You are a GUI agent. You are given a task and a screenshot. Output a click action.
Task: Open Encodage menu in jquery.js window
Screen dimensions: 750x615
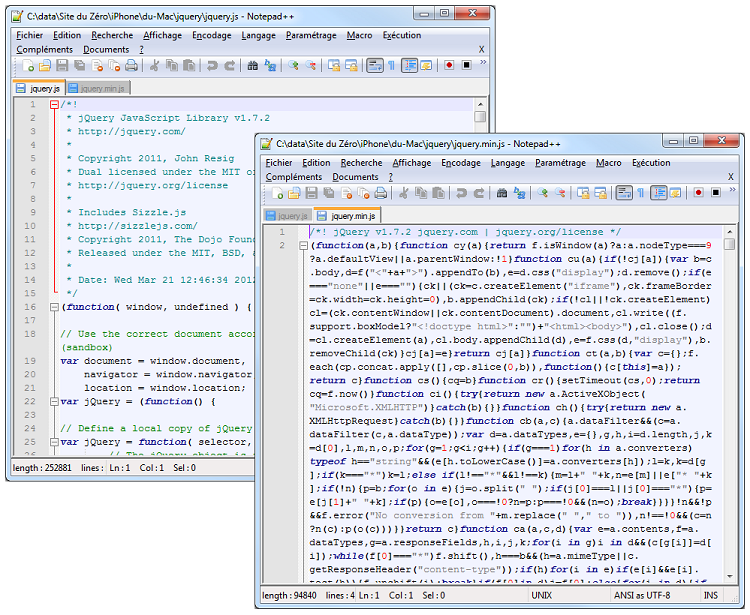(212, 35)
